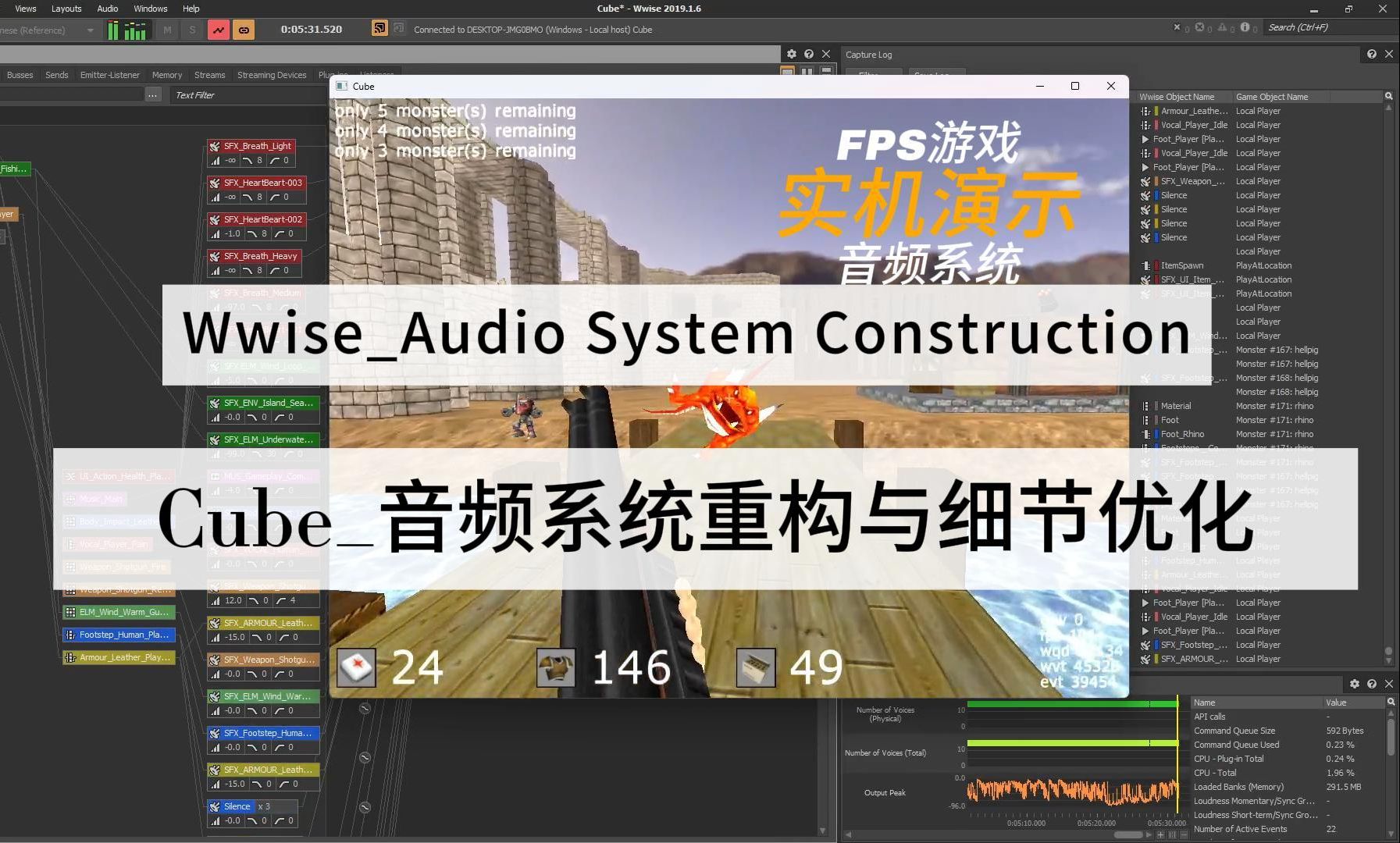
Task: Sort performance list by the Name header
Action: [x=1256, y=702]
